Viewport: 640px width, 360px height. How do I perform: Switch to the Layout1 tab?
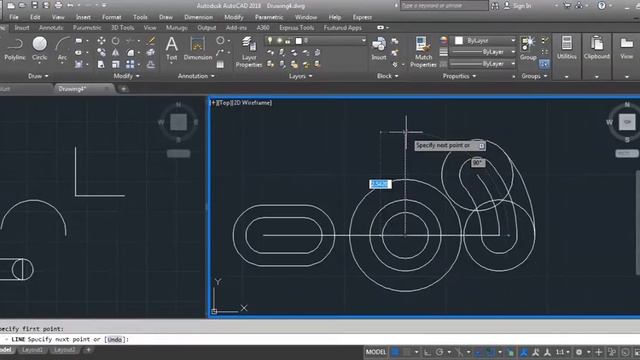coord(32,350)
